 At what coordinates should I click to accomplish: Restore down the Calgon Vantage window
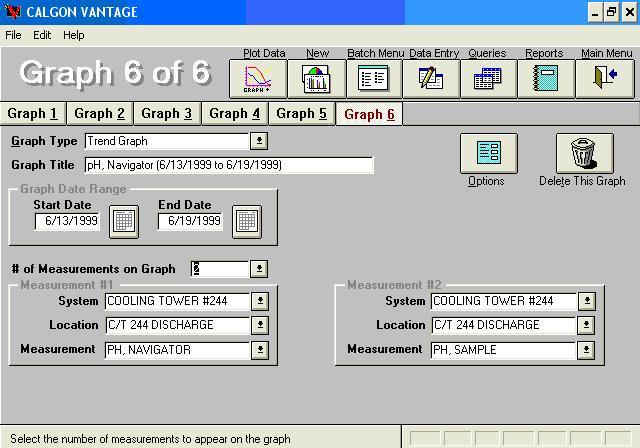tap(611, 13)
